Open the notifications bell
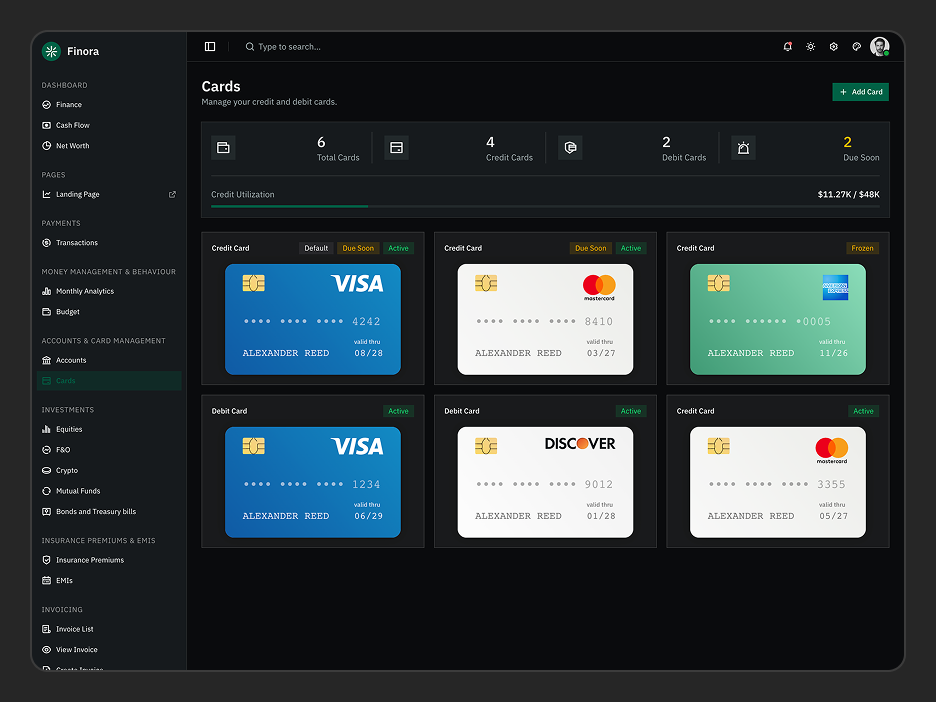 (787, 47)
